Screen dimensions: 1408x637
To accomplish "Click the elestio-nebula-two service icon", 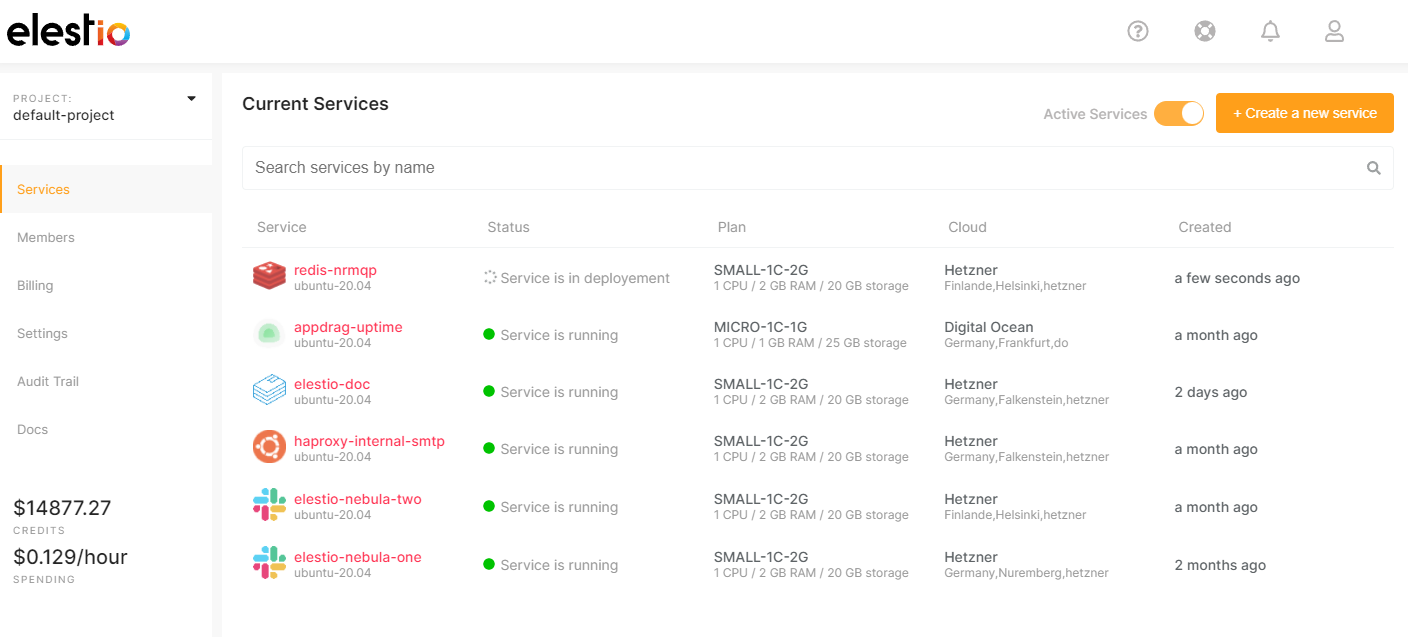I will pyautogui.click(x=269, y=506).
